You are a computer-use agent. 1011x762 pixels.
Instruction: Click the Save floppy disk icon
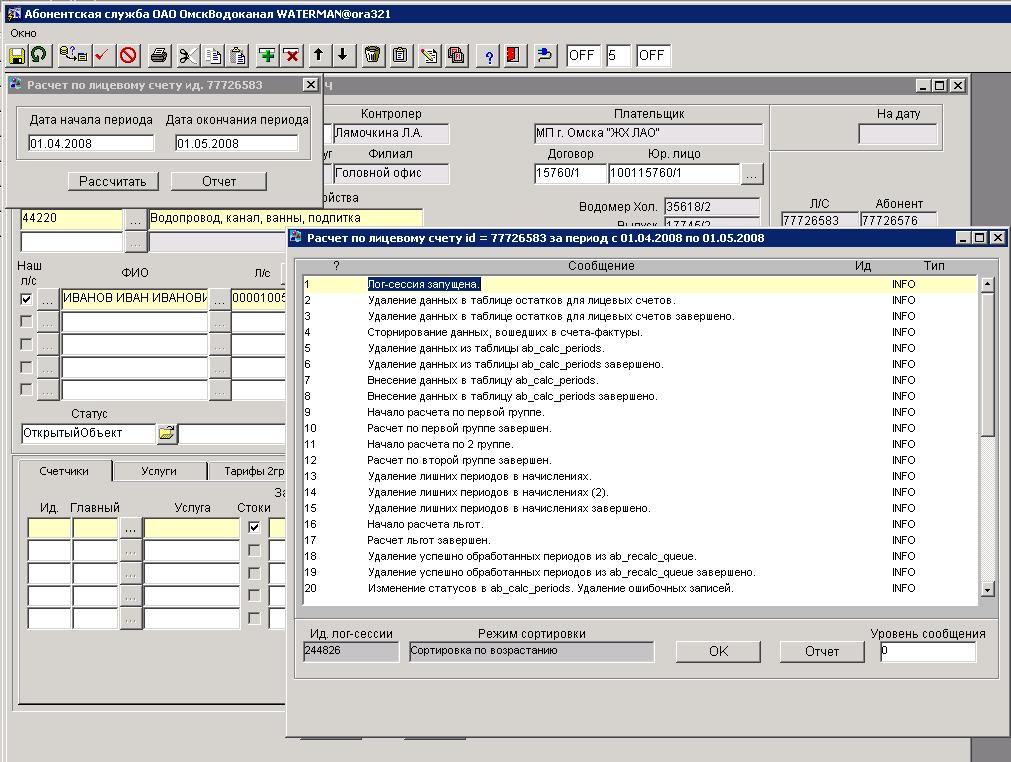(x=17, y=55)
